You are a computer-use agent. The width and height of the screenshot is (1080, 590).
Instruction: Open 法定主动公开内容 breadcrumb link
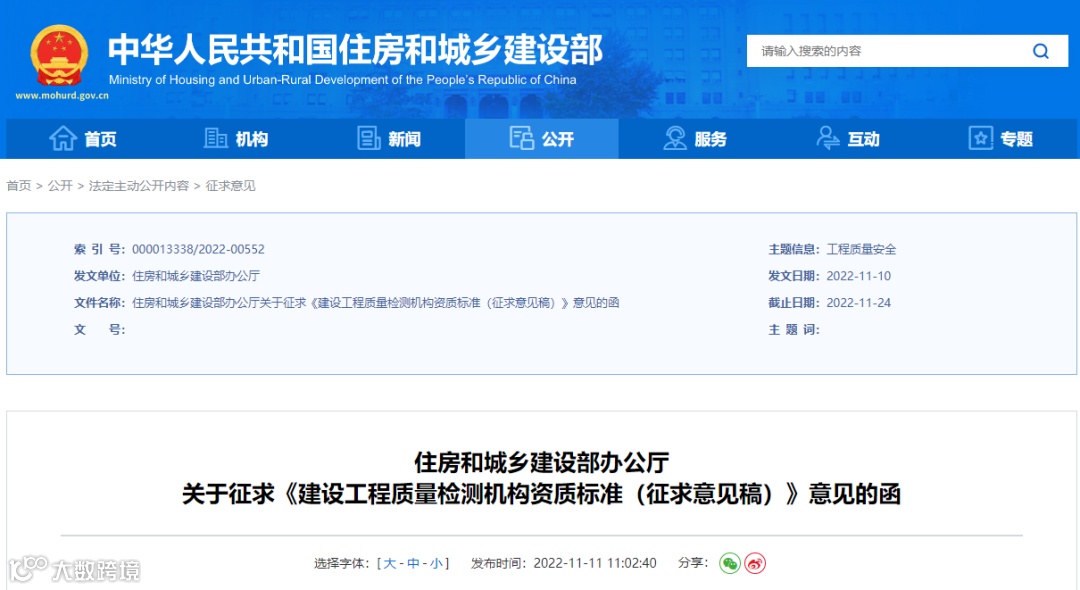coord(139,186)
